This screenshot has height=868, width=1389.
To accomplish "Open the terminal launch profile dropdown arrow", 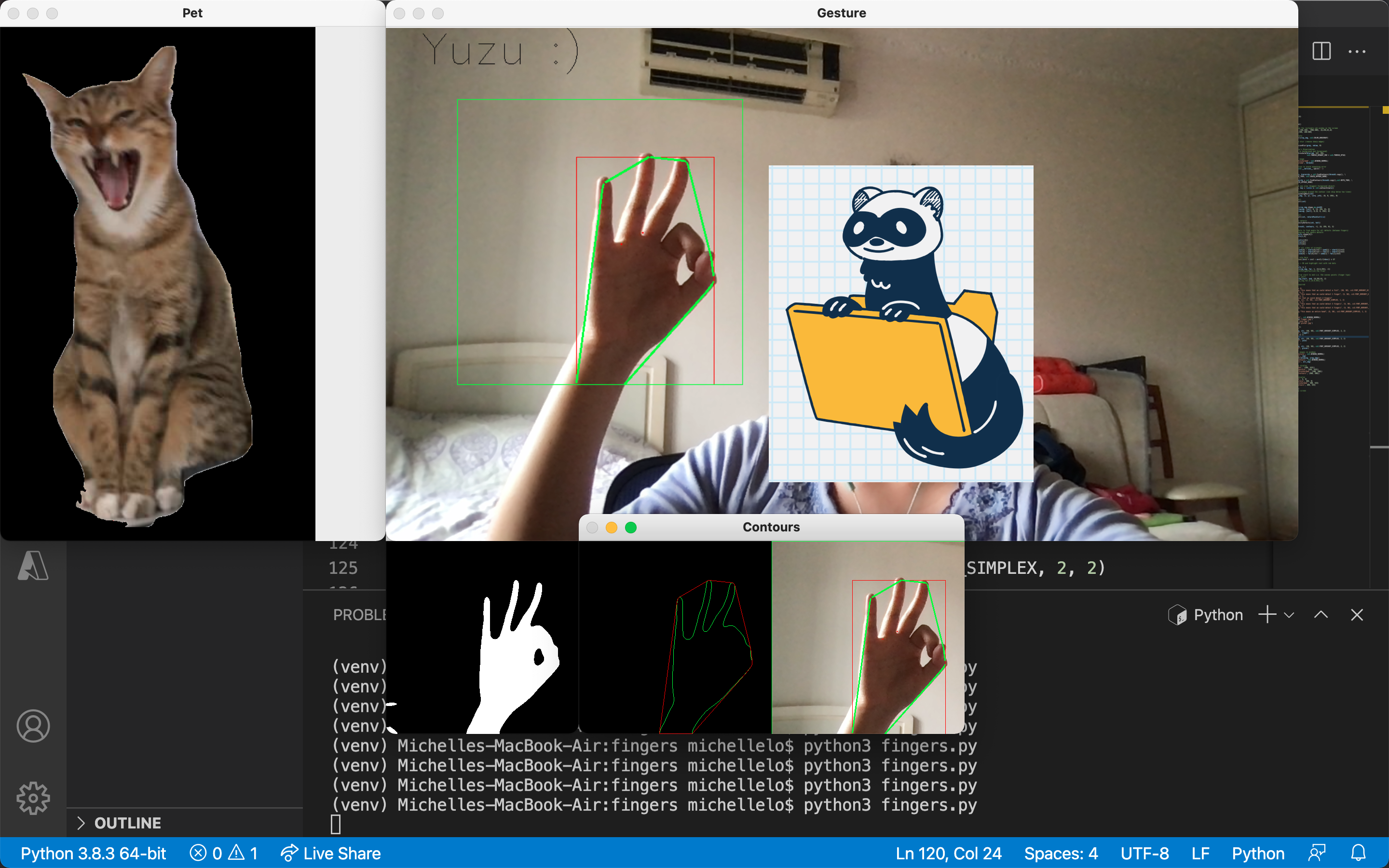I will pos(1289,615).
